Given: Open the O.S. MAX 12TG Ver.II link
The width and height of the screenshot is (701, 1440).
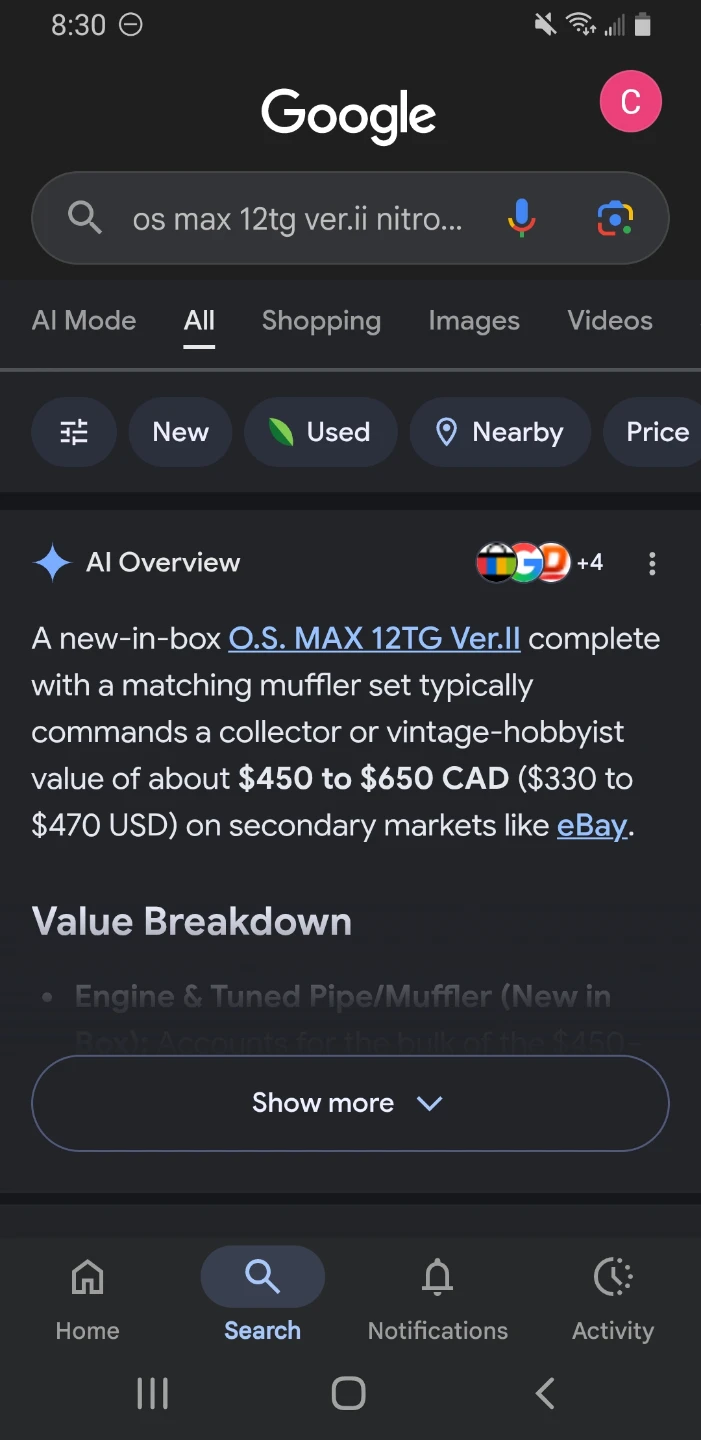Looking at the screenshot, I should point(374,639).
